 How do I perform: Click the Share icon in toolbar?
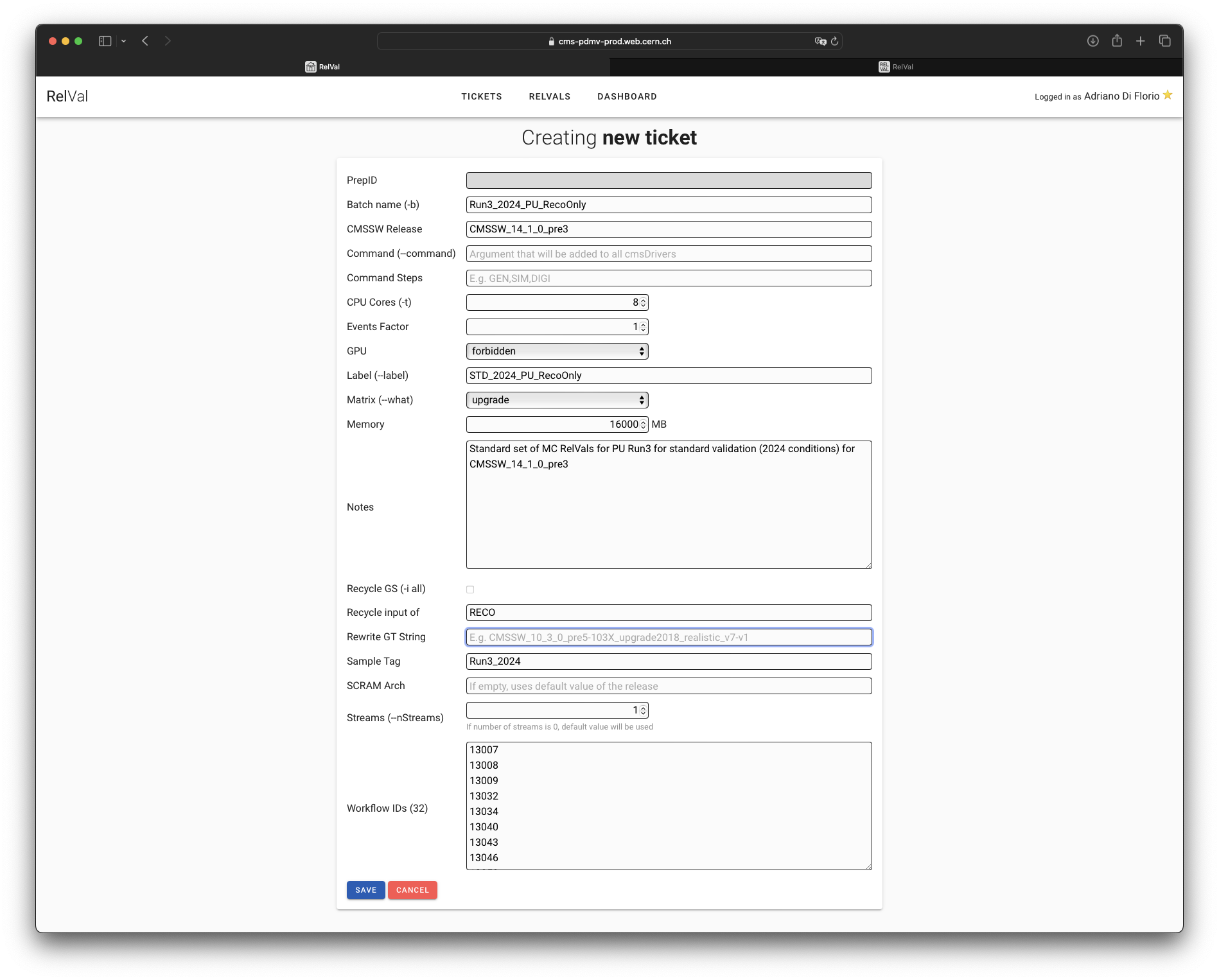pyautogui.click(x=1117, y=41)
